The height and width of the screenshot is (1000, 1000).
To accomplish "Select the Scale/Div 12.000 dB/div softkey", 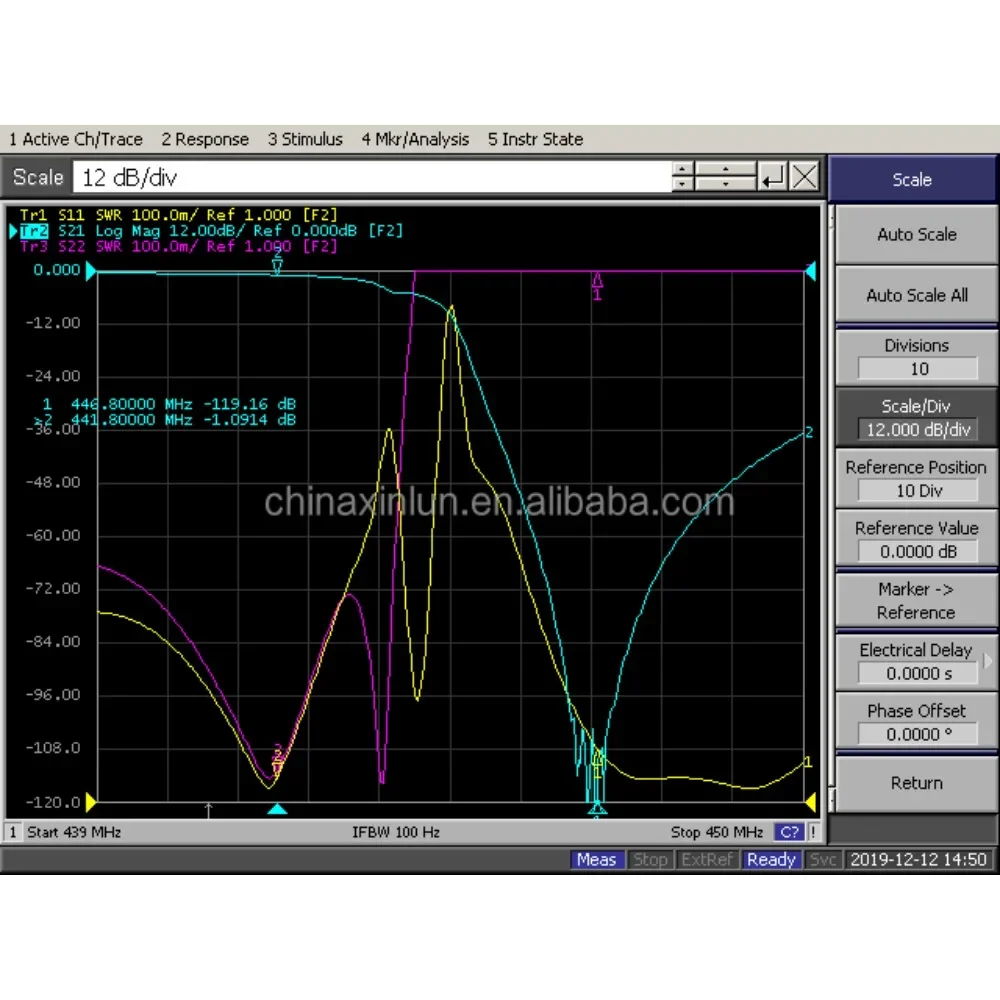I will [x=916, y=418].
